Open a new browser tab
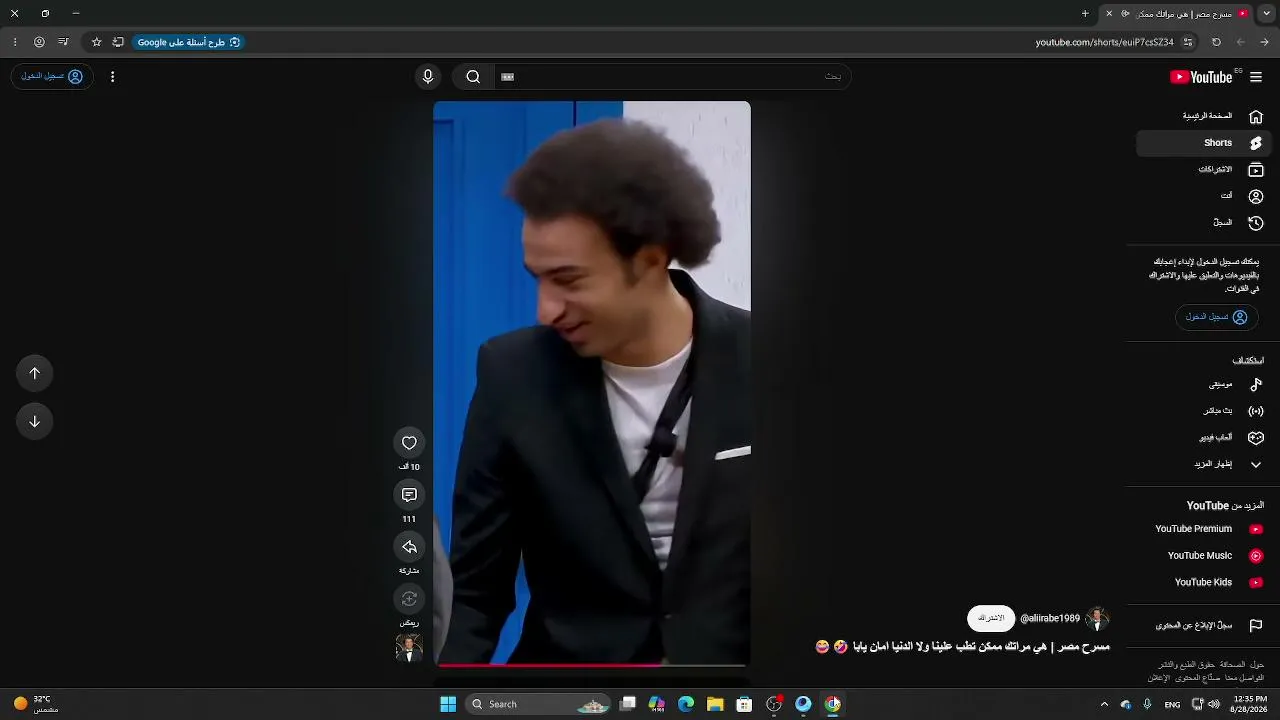The width and height of the screenshot is (1280, 720). [1085, 14]
